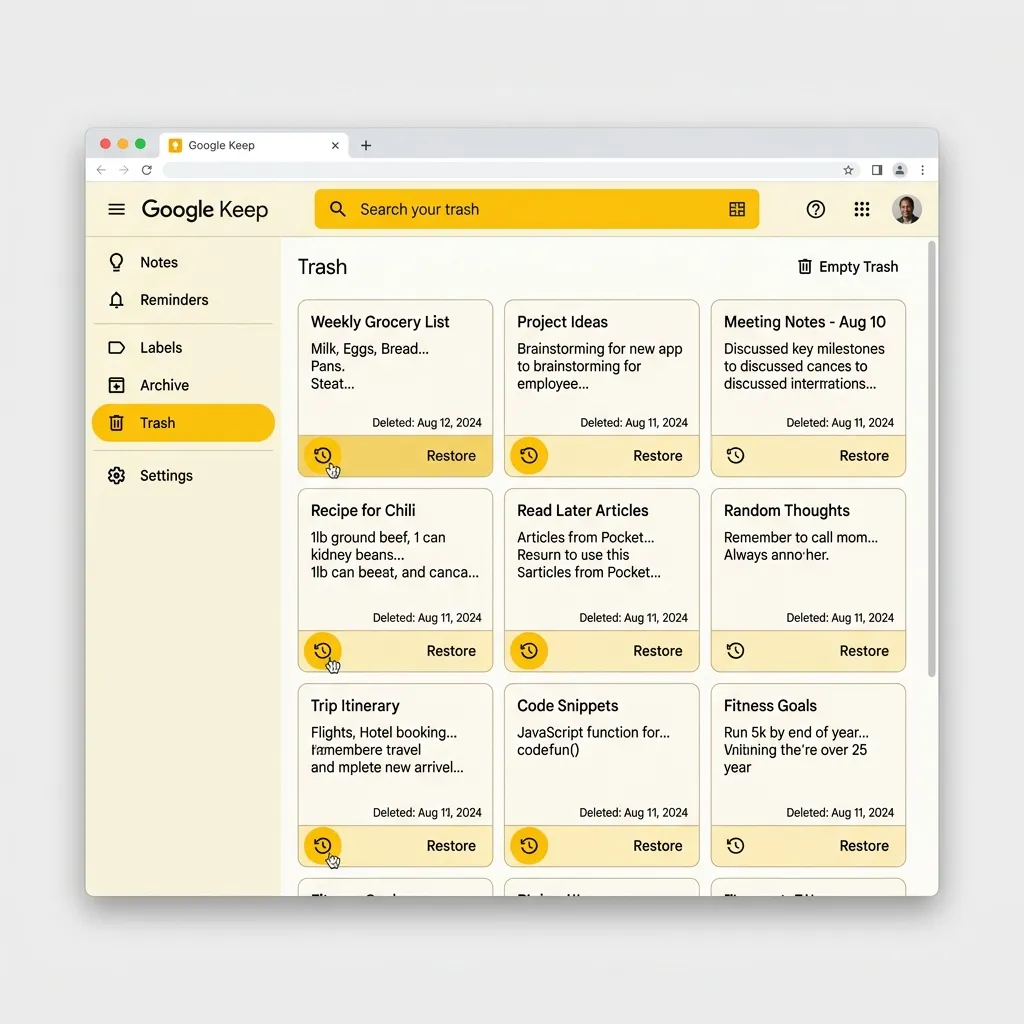Open Settings in the sidebar

click(184, 475)
